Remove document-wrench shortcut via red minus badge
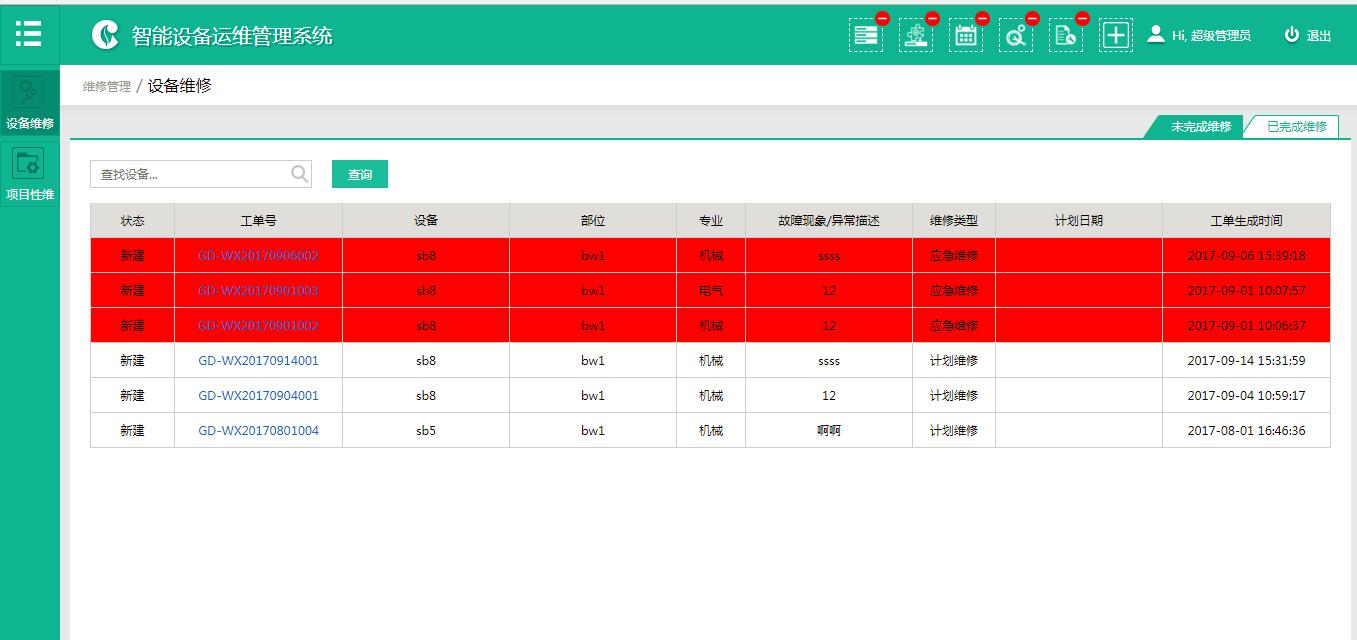 tap(1083, 18)
